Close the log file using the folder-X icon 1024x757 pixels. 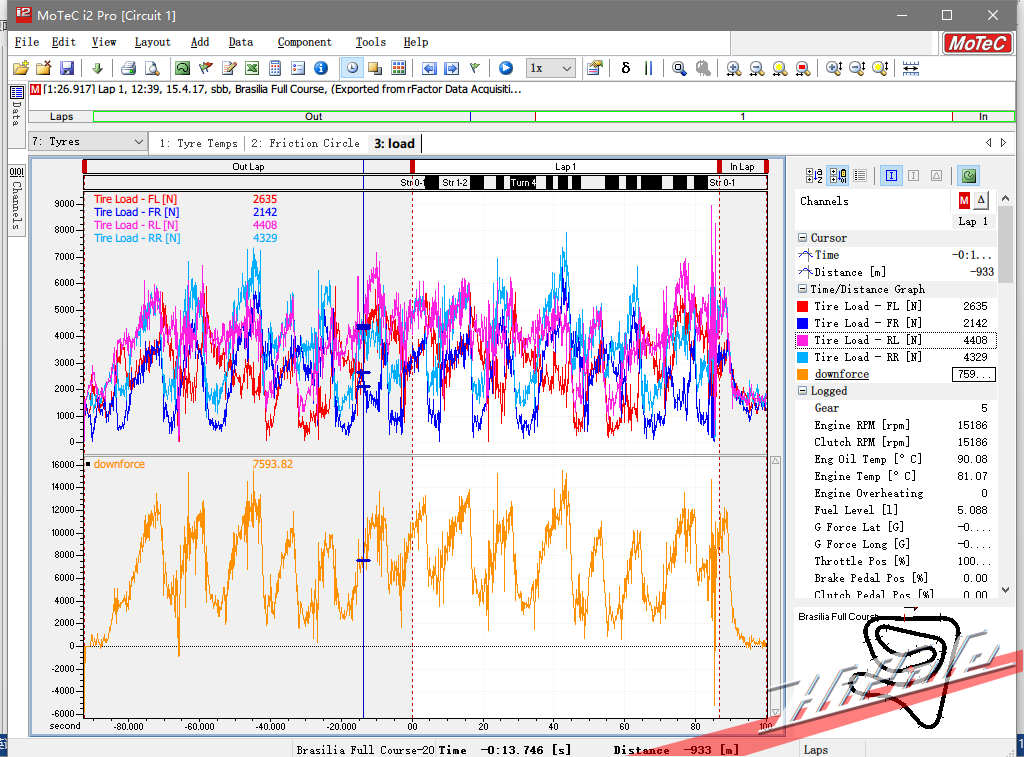tap(44, 68)
